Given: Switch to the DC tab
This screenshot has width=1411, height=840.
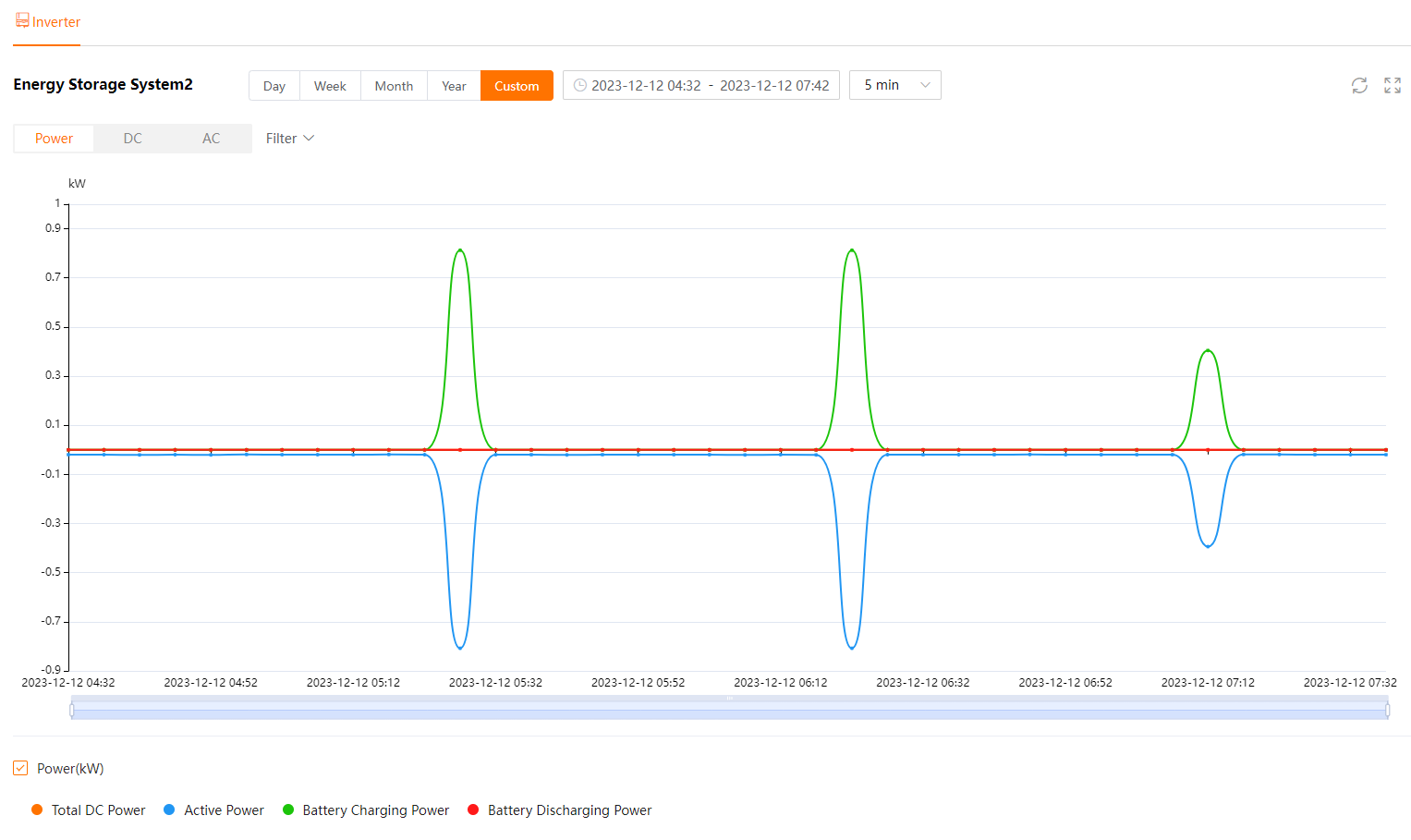Looking at the screenshot, I should (x=133, y=139).
